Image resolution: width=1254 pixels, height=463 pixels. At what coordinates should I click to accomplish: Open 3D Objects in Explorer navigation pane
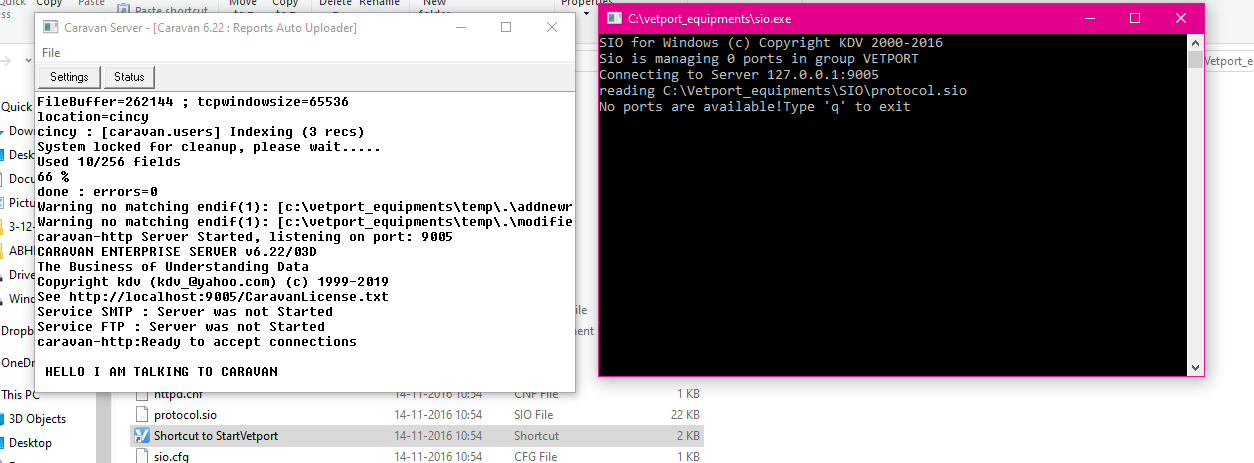[x=38, y=419]
